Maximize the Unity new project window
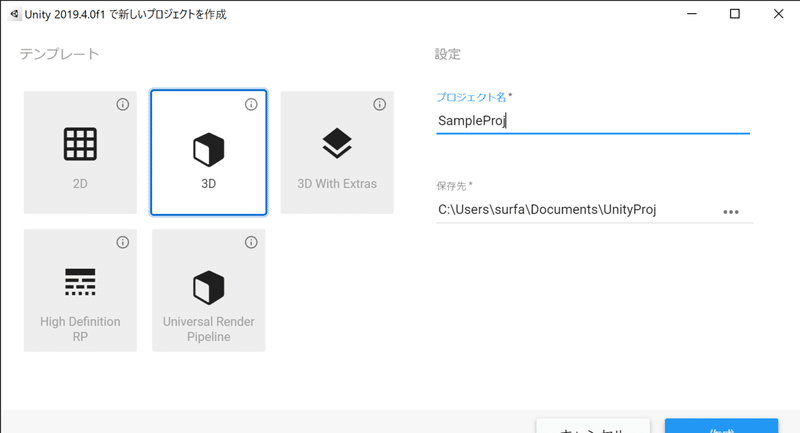The height and width of the screenshot is (433, 800). click(x=735, y=14)
